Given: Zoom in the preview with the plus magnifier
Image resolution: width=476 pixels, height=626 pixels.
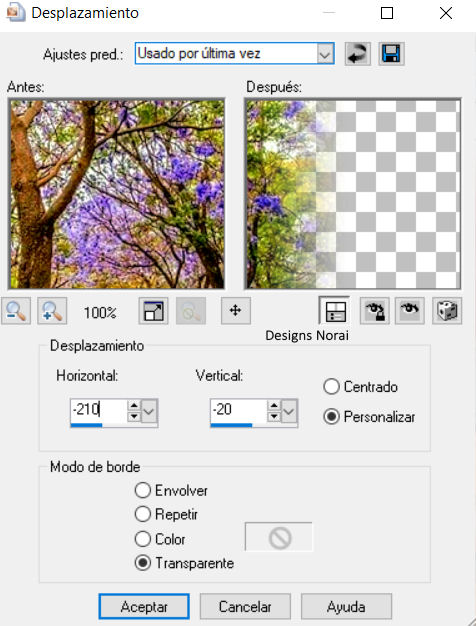Looking at the screenshot, I should pyautogui.click(x=52, y=311).
